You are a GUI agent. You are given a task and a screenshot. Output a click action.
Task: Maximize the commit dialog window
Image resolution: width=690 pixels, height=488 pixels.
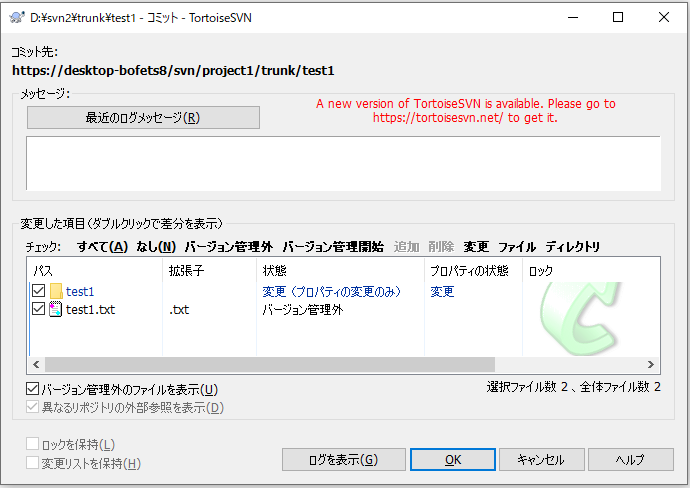(618, 17)
